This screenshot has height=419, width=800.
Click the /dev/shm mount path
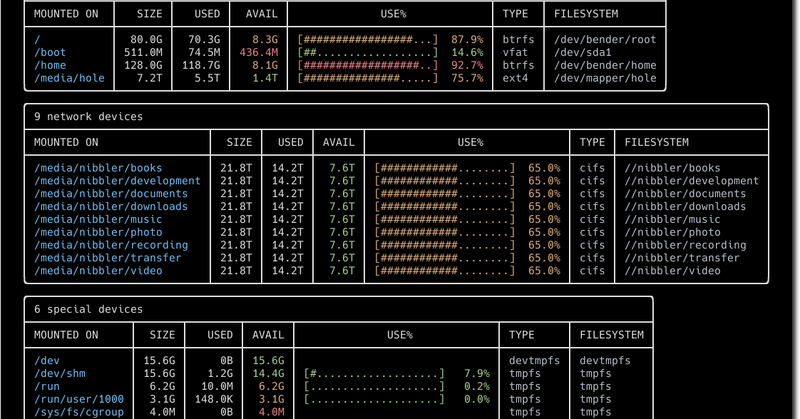60,373
